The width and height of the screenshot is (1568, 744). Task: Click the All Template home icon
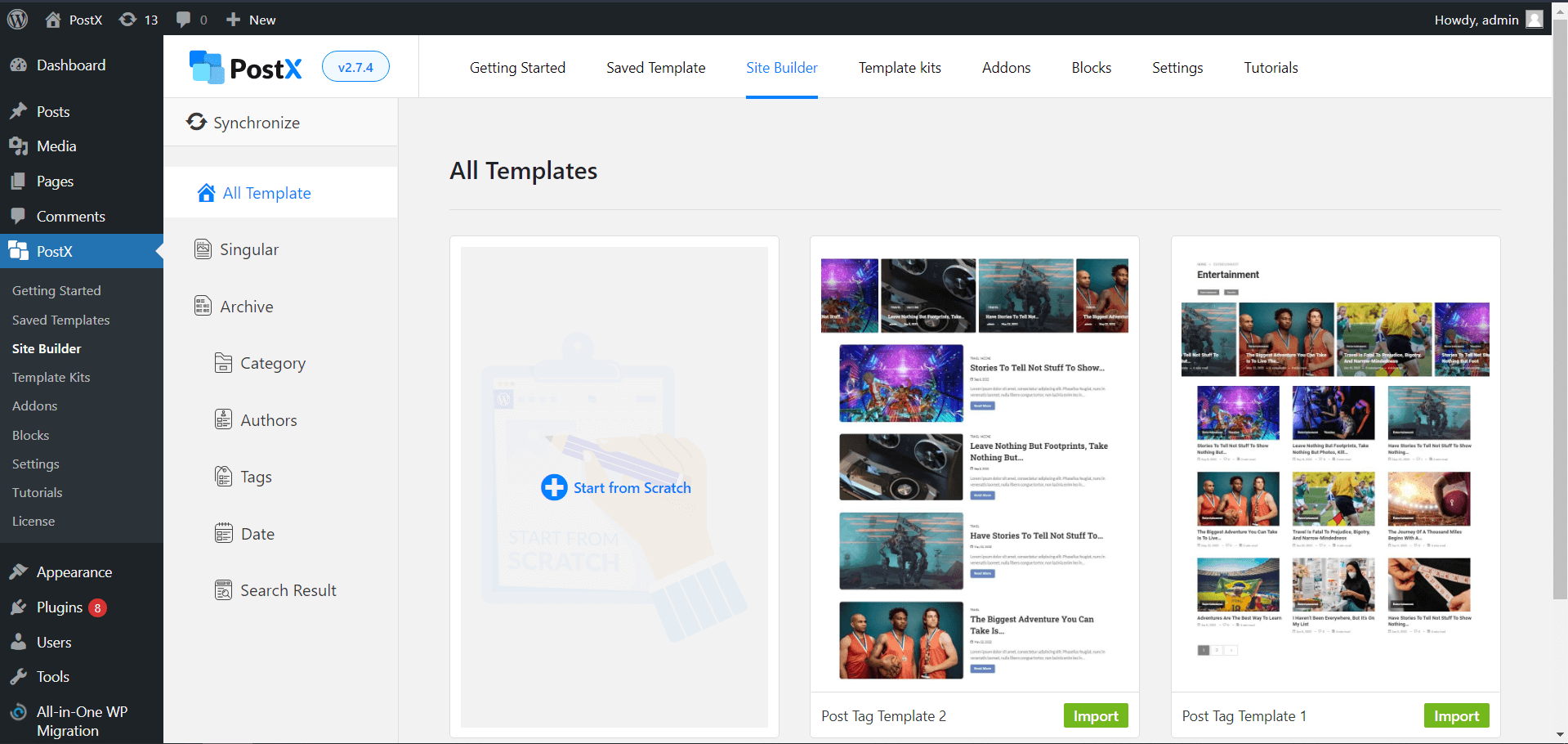coord(206,193)
